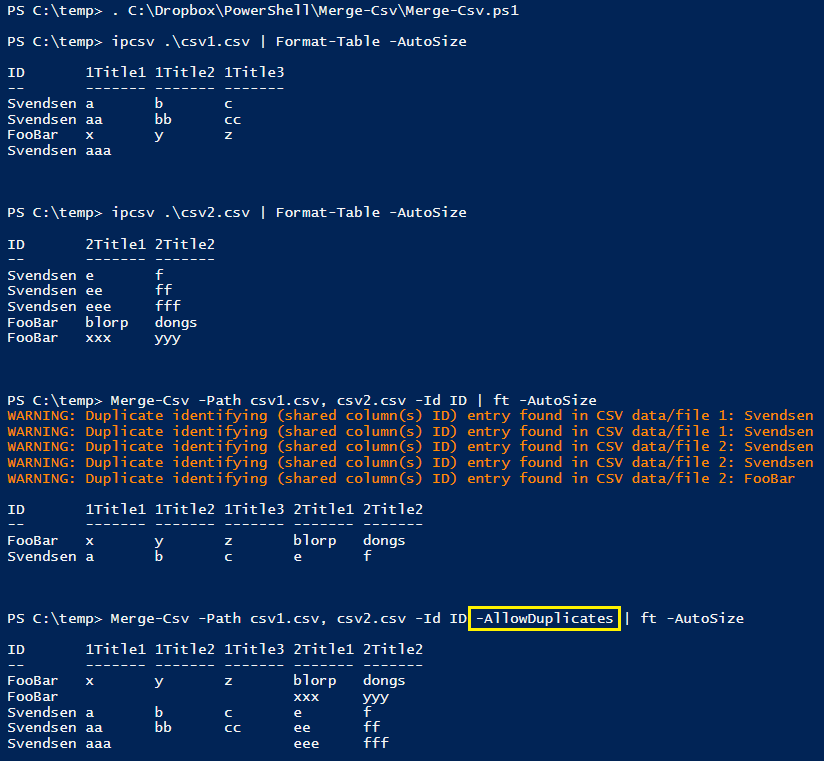Image resolution: width=824 pixels, height=761 pixels.
Task: Select the blorp value in merged table
Action: [313, 540]
